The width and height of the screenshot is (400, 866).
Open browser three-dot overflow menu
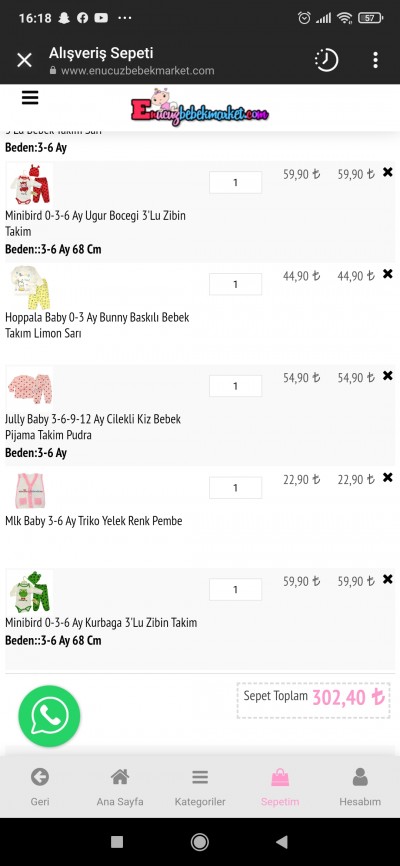click(376, 60)
